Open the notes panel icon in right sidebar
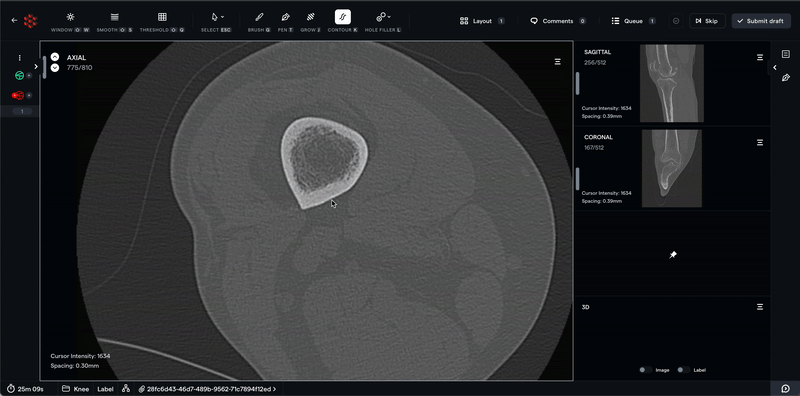Image resolution: width=800 pixels, height=396 pixels. click(786, 54)
